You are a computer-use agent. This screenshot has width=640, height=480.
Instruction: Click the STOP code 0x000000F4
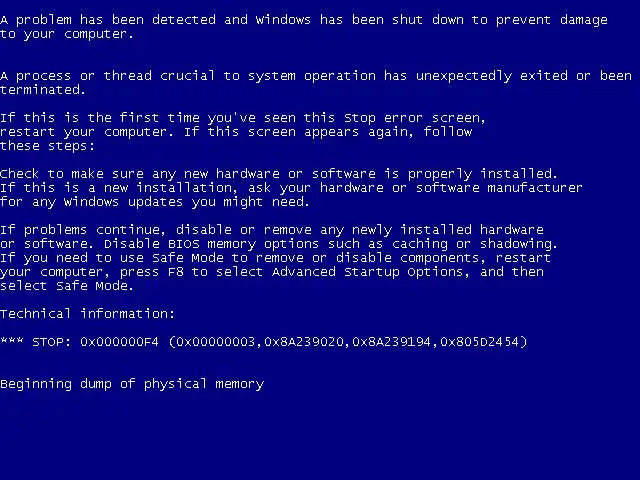pos(119,342)
